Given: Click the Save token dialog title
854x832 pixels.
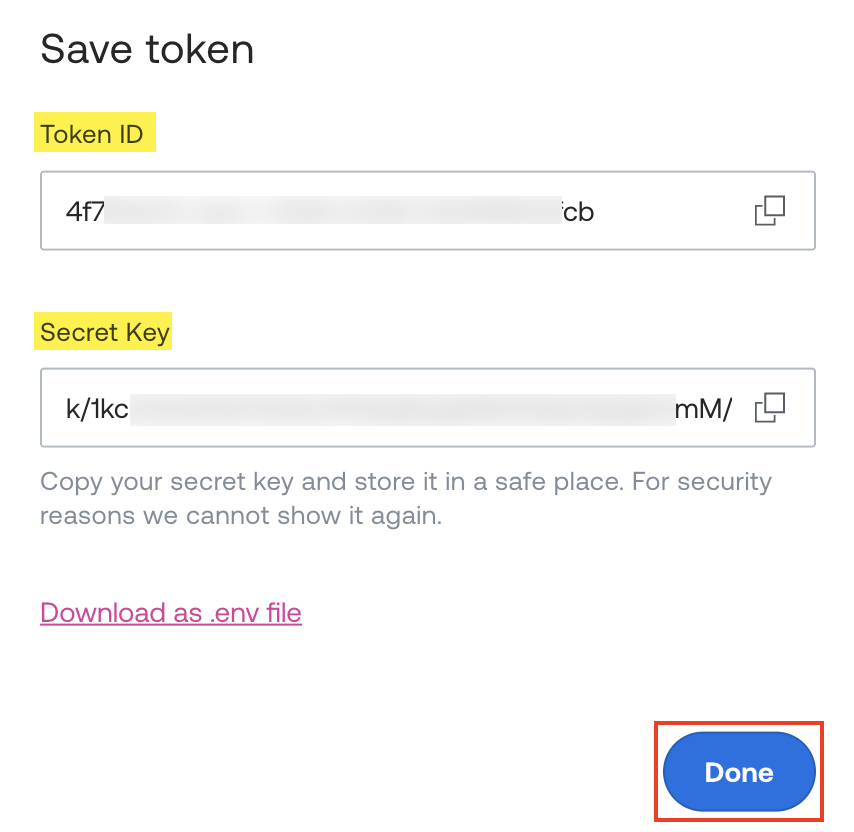Looking at the screenshot, I should (x=147, y=49).
